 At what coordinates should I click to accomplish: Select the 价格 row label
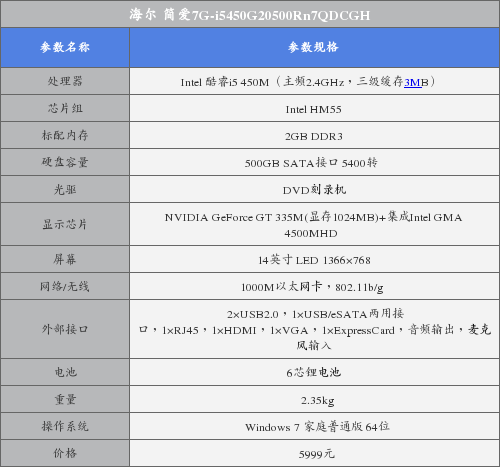tap(65, 453)
